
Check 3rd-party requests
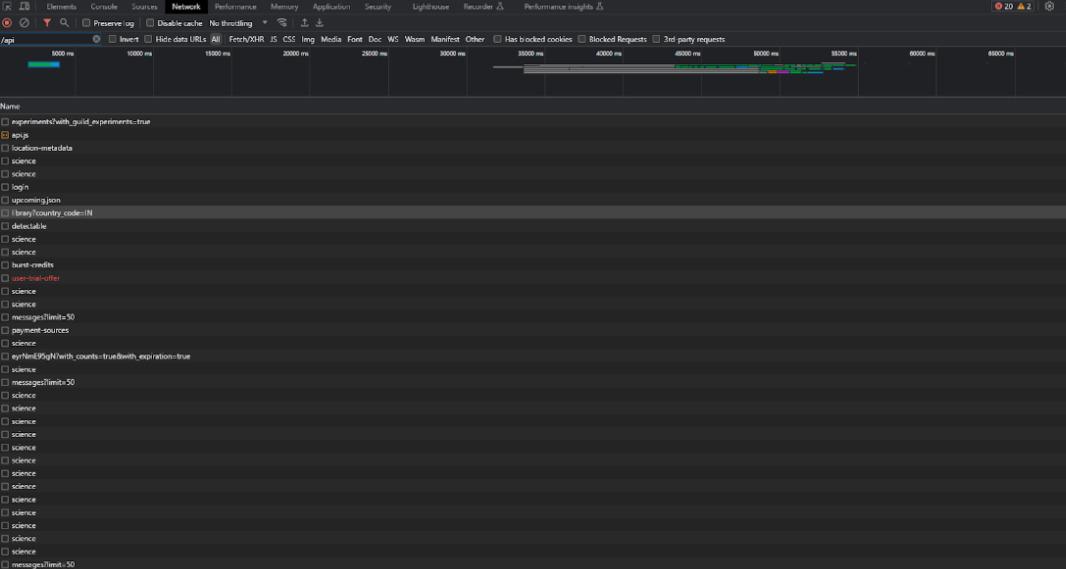tap(656, 39)
